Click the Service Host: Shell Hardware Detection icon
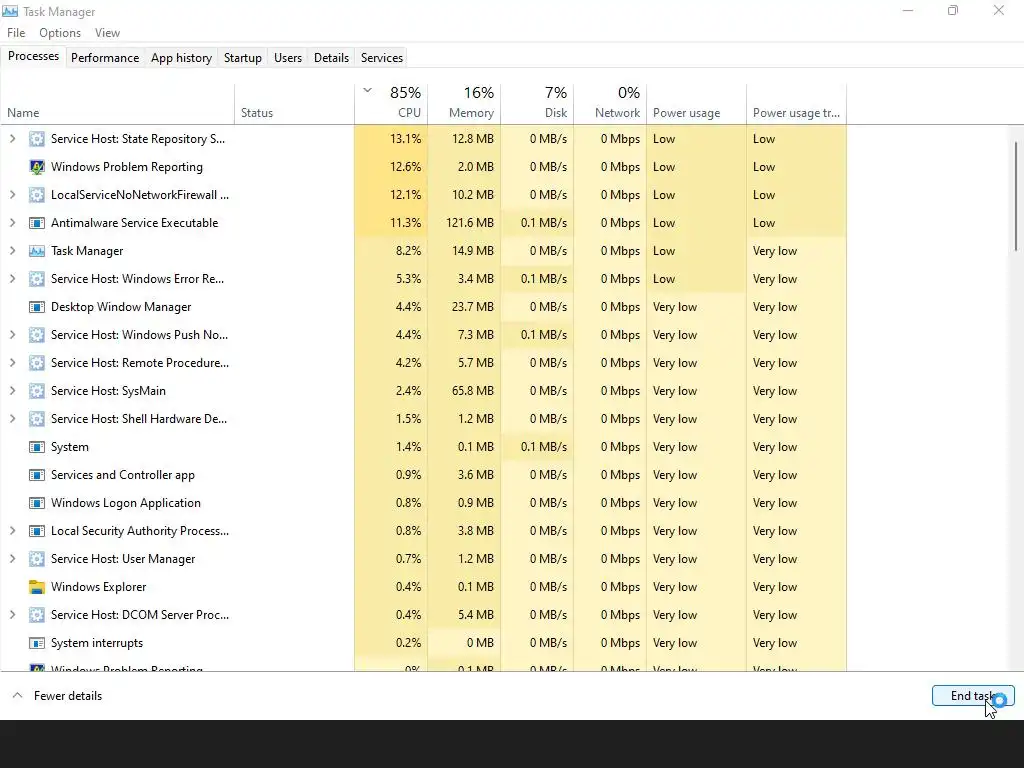 pos(37,419)
